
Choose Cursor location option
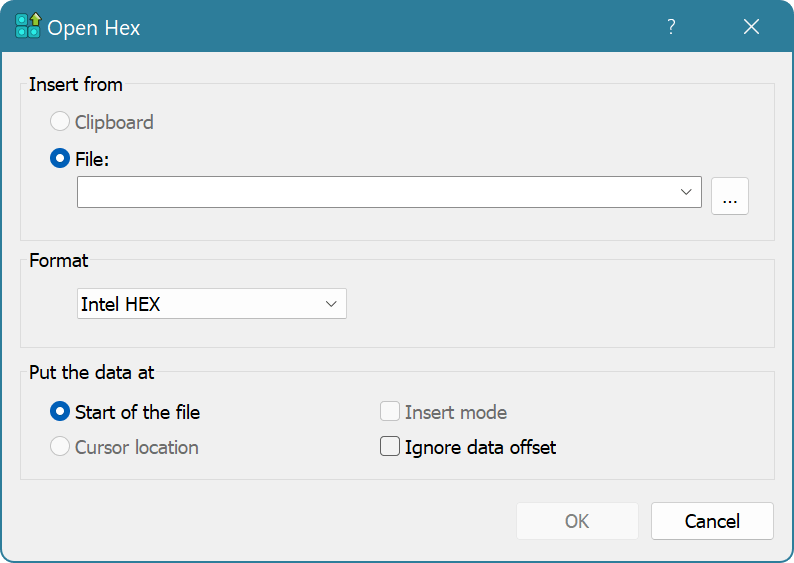point(61,448)
